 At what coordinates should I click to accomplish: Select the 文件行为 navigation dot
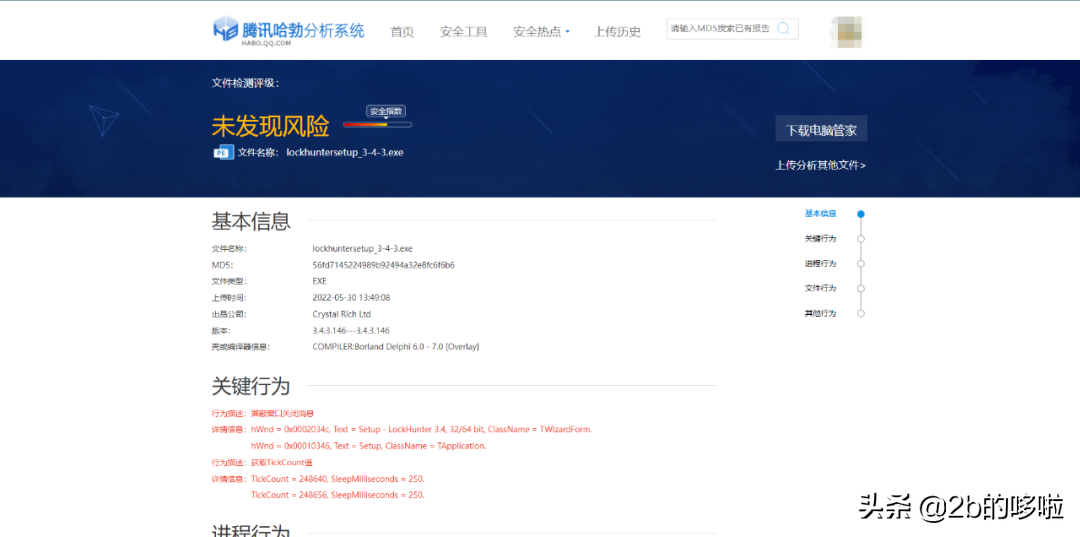(861, 288)
